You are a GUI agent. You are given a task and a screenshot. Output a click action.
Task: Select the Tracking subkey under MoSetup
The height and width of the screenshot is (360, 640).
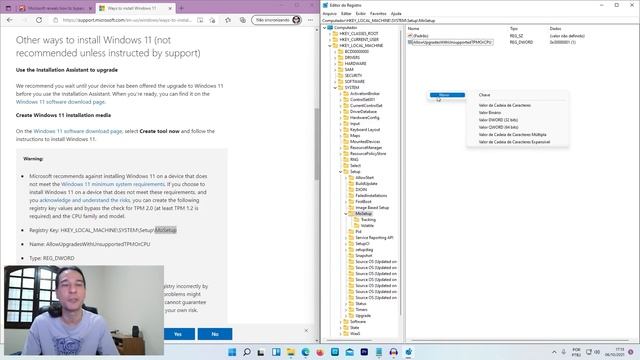coord(364,220)
